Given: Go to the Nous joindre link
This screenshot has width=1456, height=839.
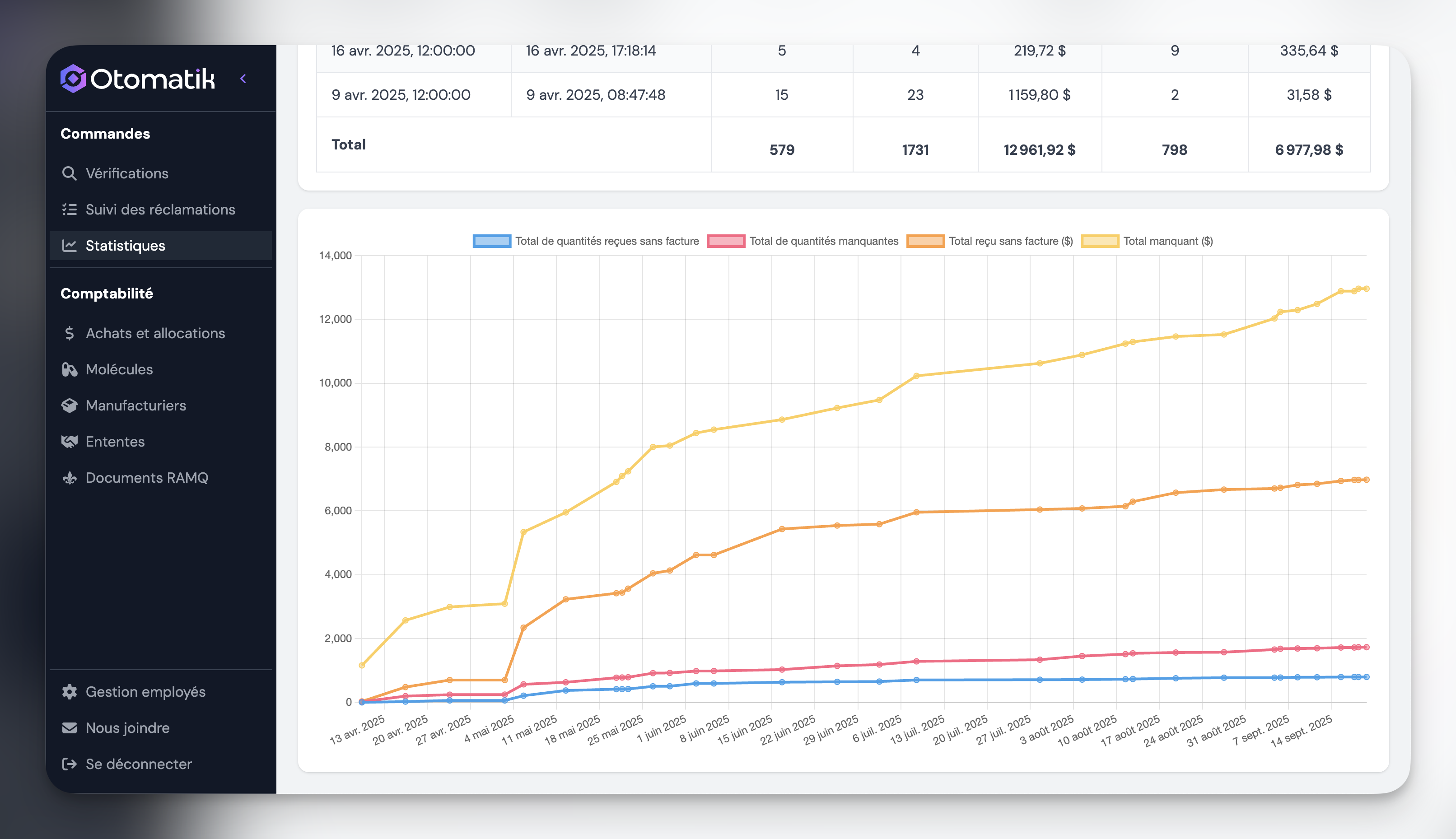Looking at the screenshot, I should 127,728.
